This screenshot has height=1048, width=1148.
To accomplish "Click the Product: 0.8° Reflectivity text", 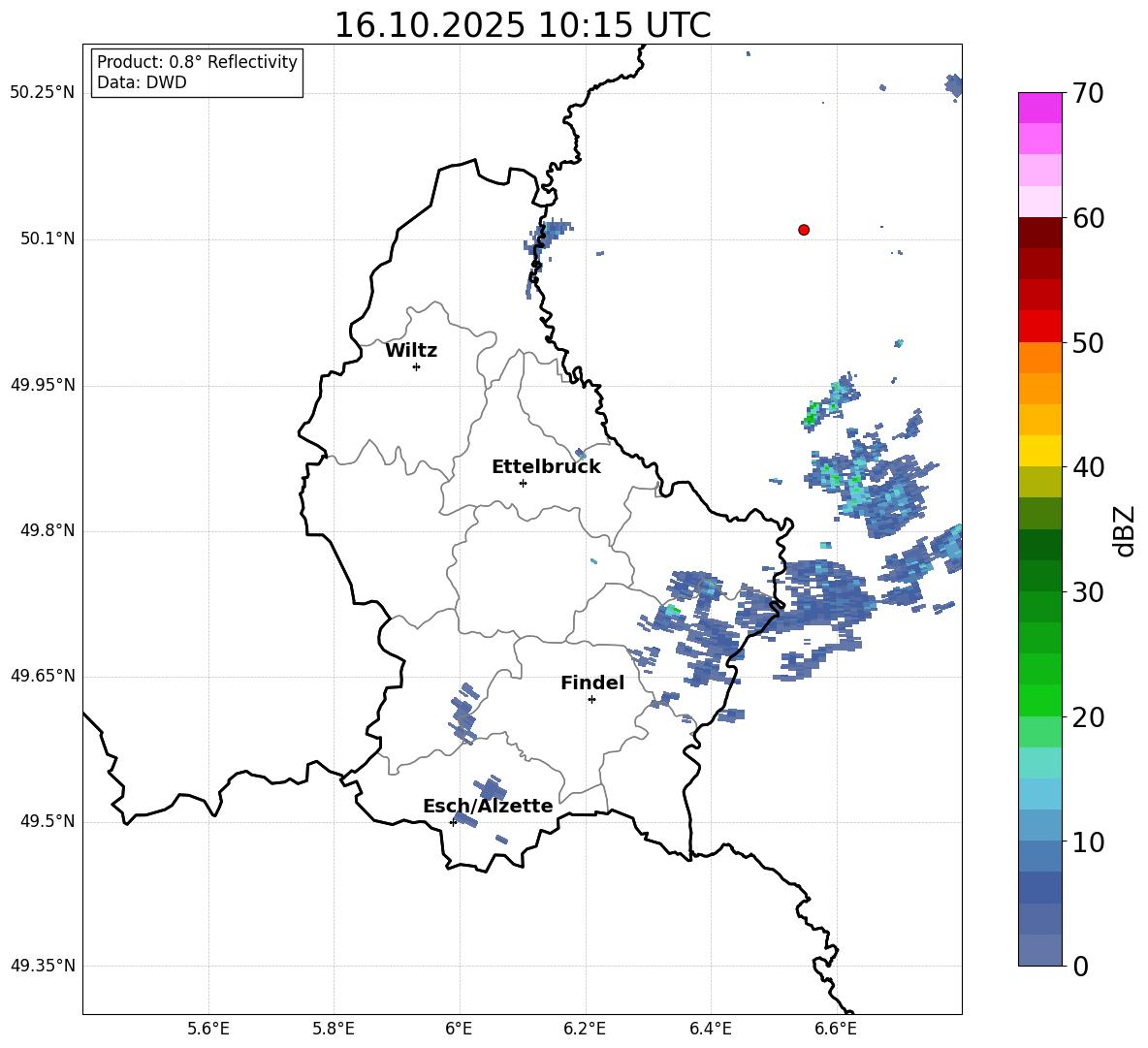I will pyautogui.click(x=197, y=62).
